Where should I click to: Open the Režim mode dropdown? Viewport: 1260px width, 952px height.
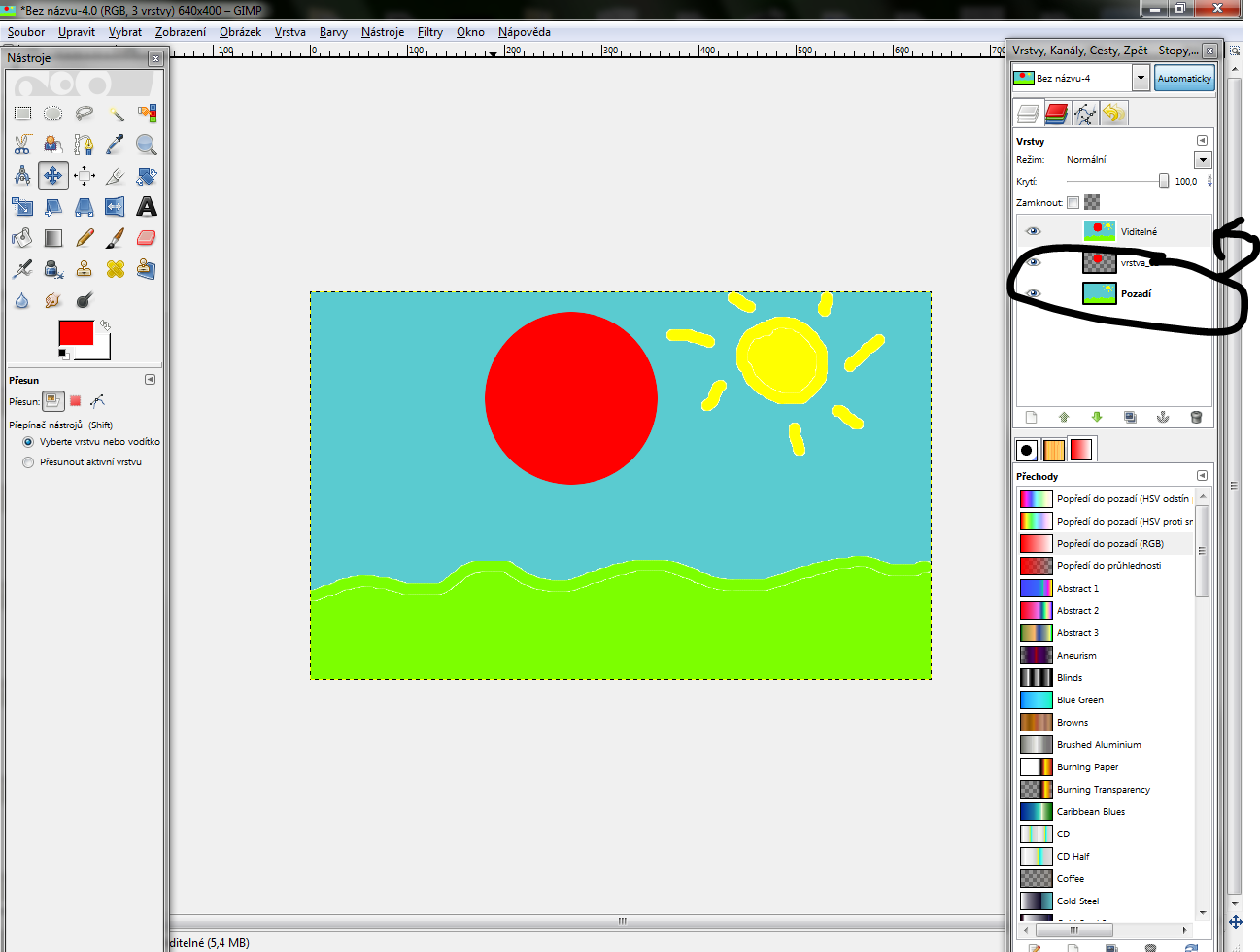[x=1203, y=160]
